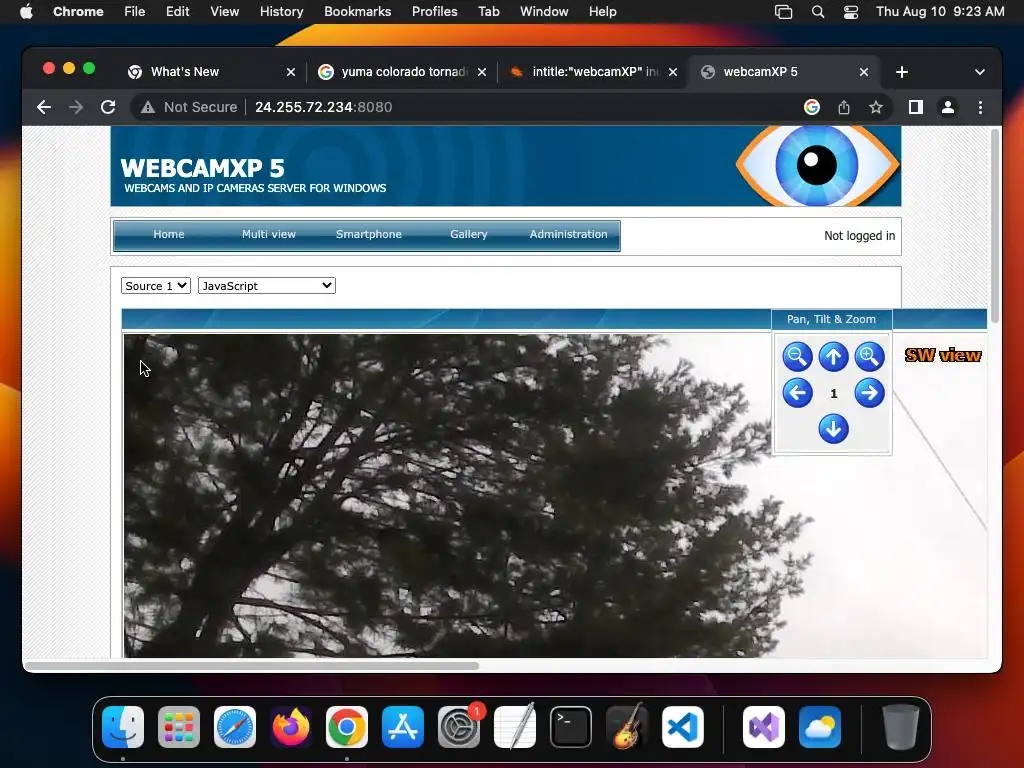Open the JavaScript stream type dropdown
Image resolution: width=1024 pixels, height=768 pixels.
tap(266, 286)
